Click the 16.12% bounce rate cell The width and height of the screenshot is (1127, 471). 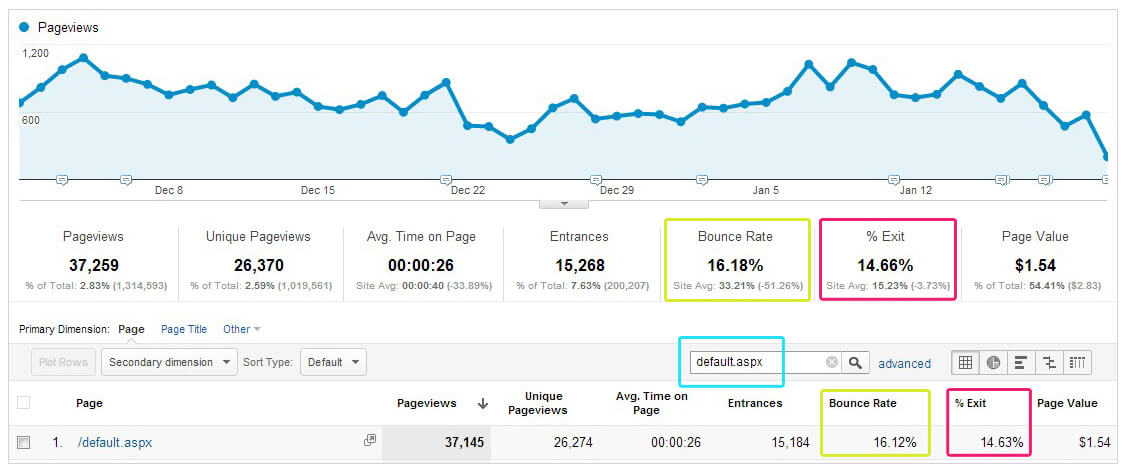895,443
